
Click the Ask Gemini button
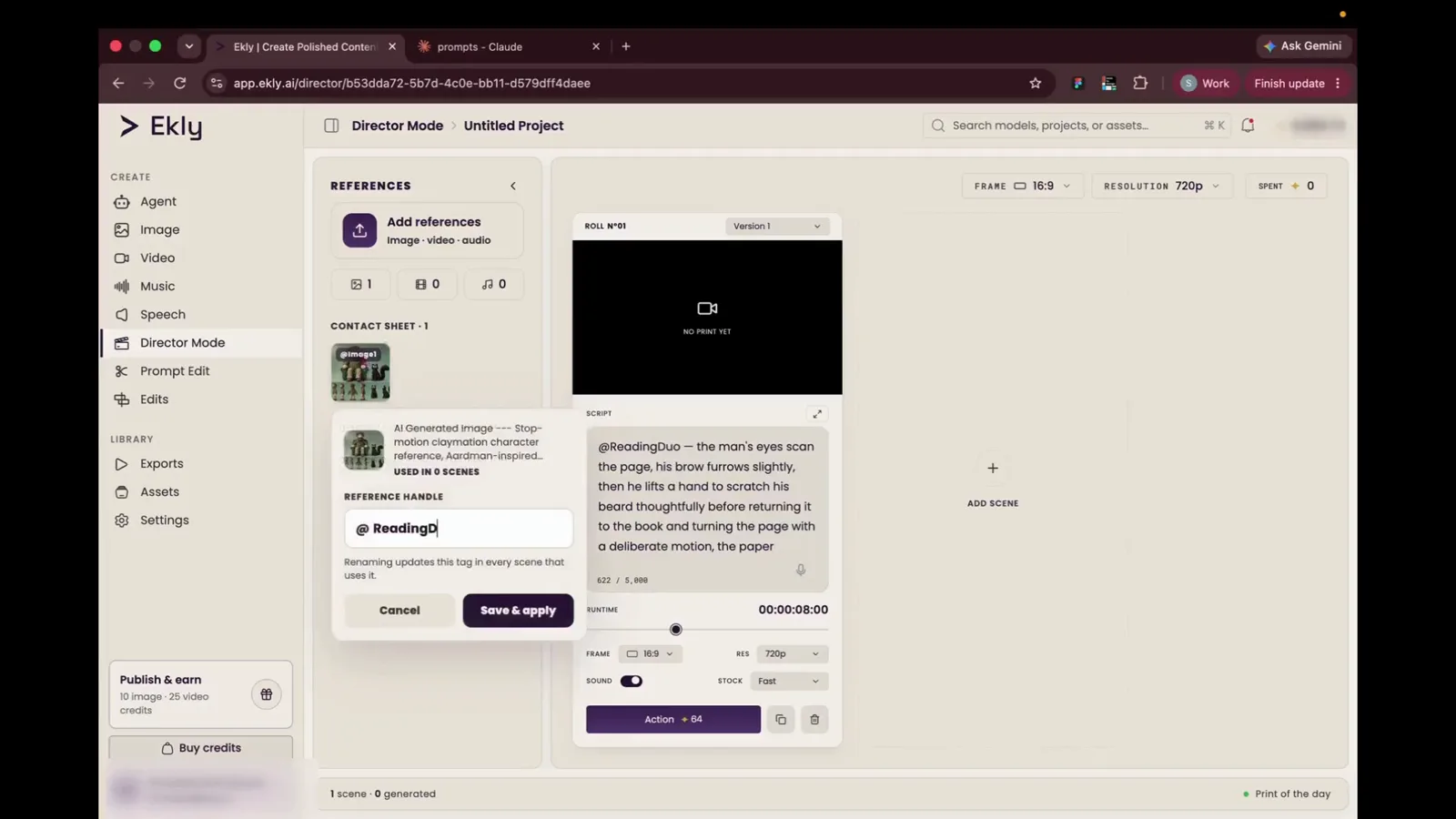click(1302, 46)
